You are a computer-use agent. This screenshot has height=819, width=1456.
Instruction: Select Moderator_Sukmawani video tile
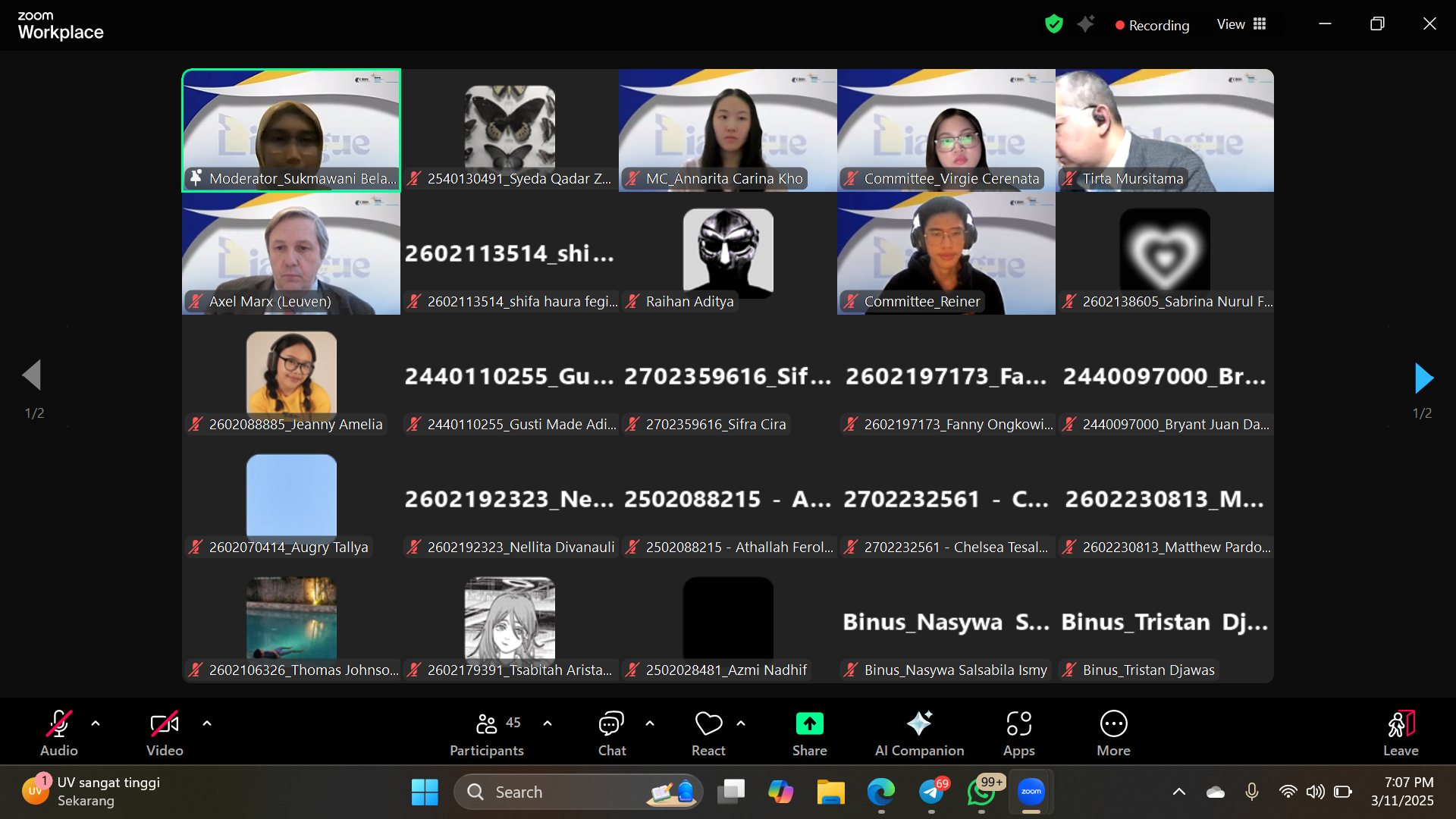[x=291, y=129]
